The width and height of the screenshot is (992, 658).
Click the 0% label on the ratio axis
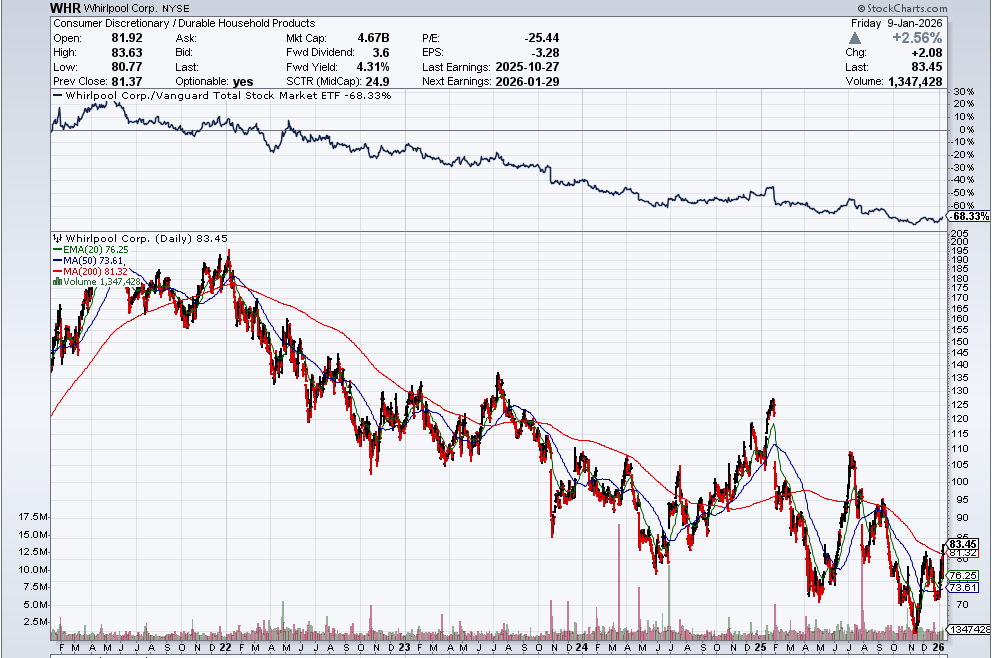point(967,130)
